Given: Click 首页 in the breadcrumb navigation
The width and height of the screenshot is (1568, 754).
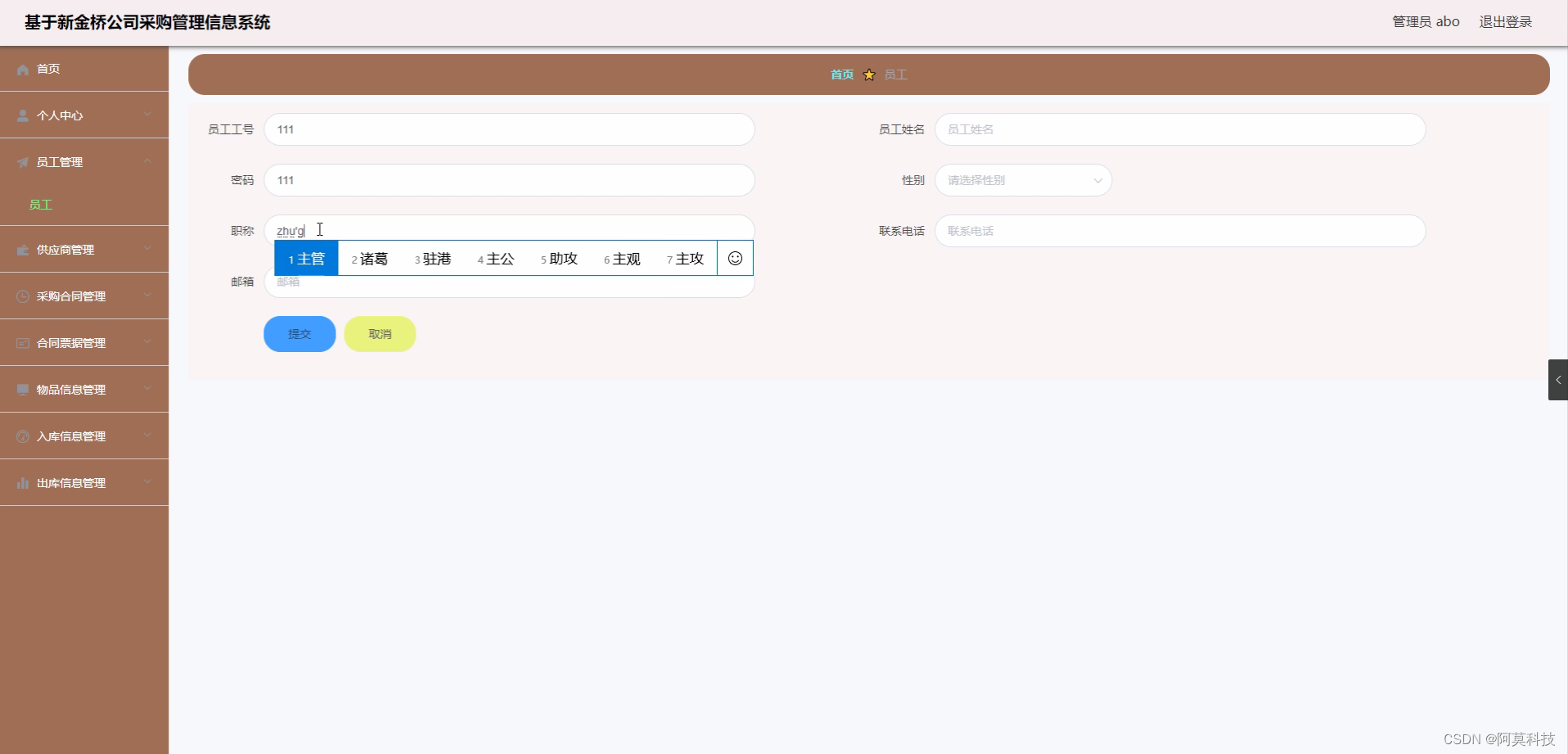Looking at the screenshot, I should coord(841,74).
